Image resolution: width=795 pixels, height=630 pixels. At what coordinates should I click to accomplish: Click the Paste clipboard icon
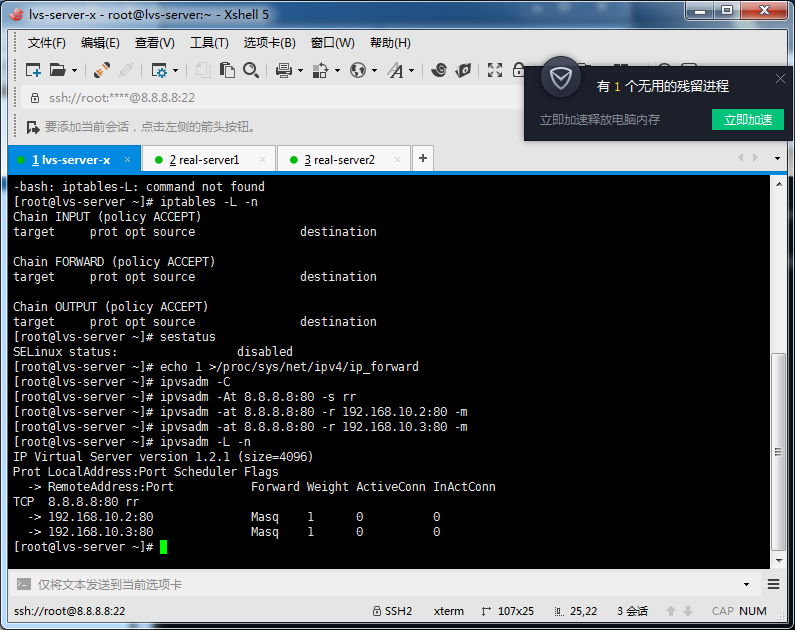pos(227,70)
